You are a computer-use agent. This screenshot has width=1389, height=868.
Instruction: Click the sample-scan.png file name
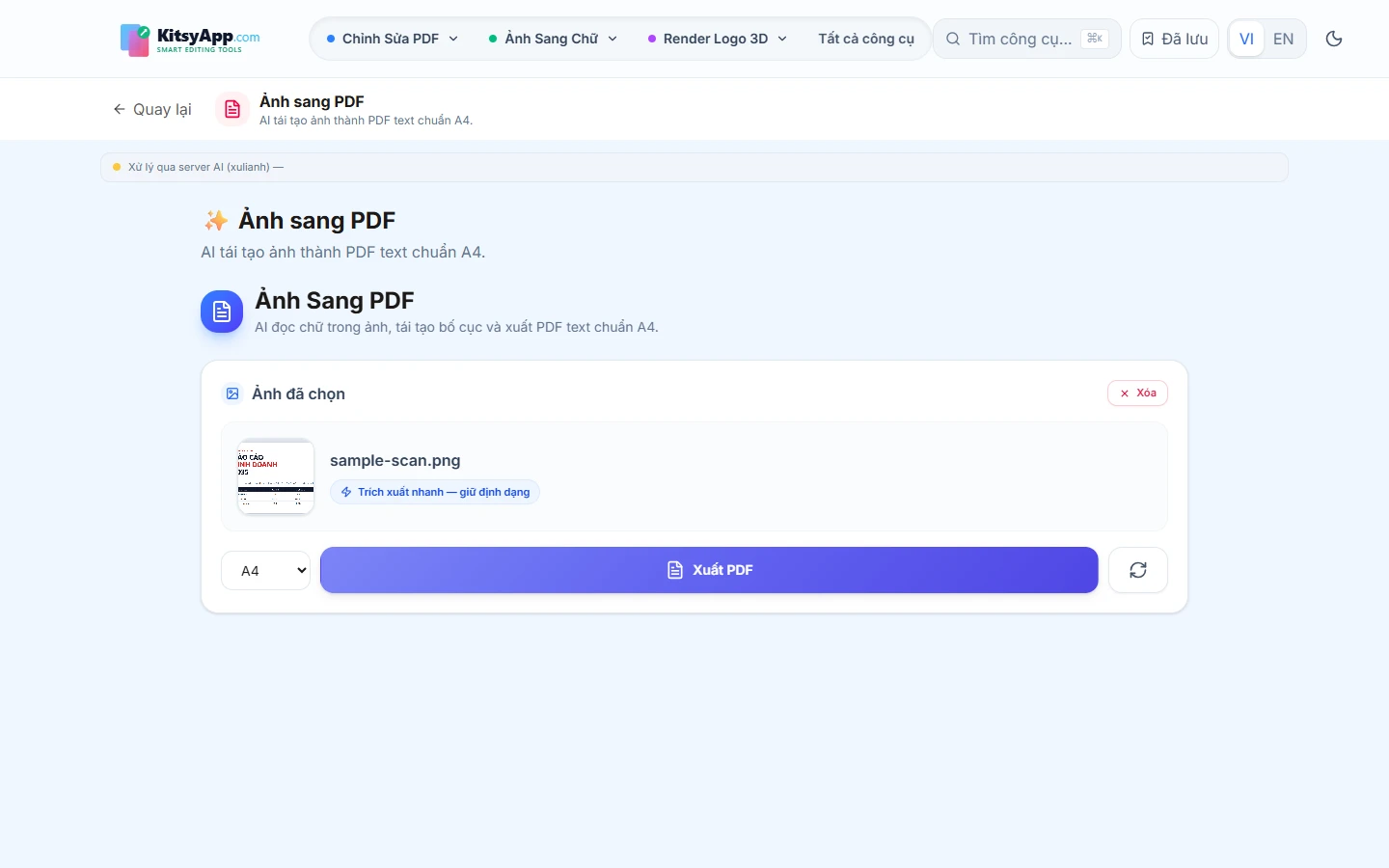point(395,460)
